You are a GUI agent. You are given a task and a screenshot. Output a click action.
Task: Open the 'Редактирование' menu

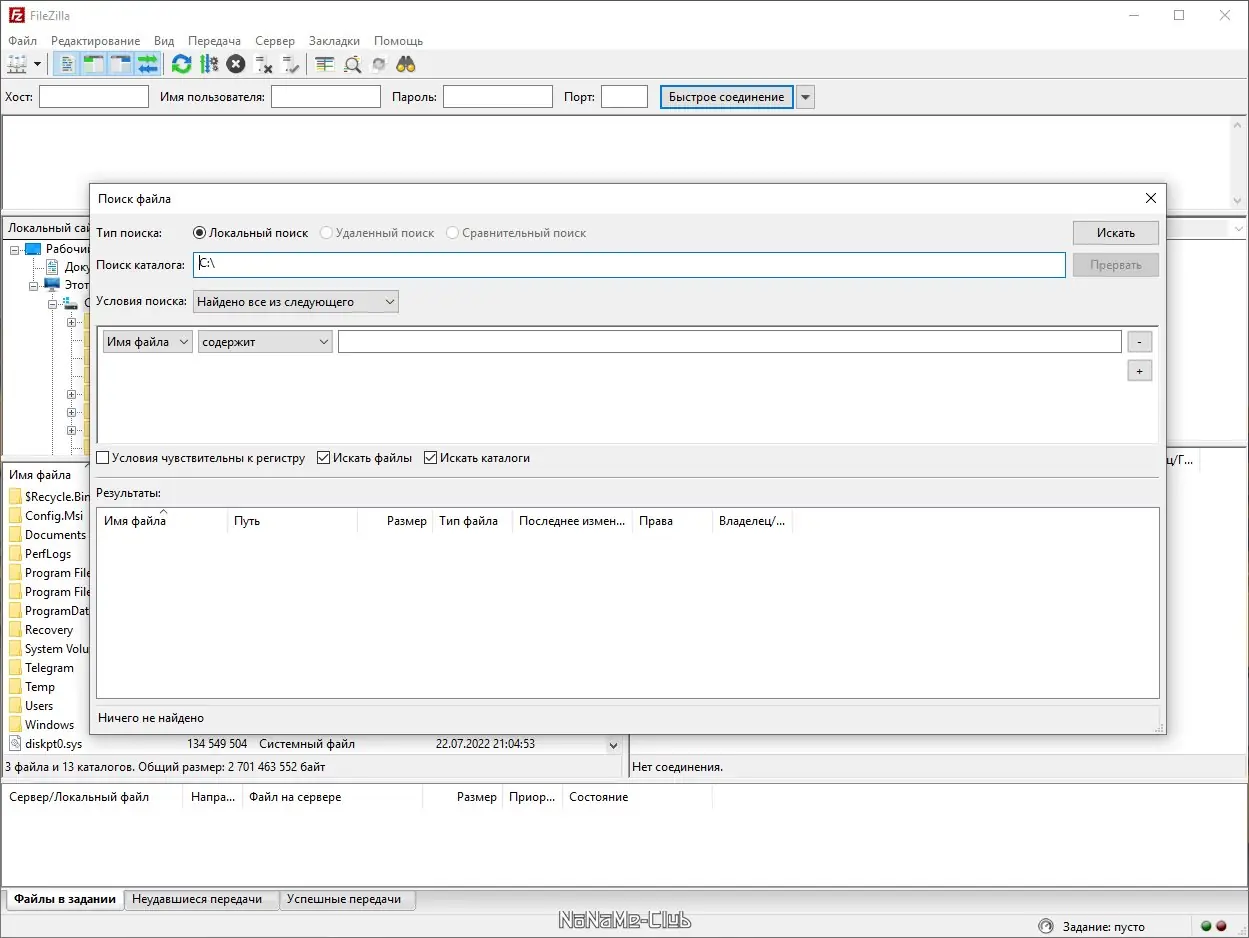pos(95,41)
